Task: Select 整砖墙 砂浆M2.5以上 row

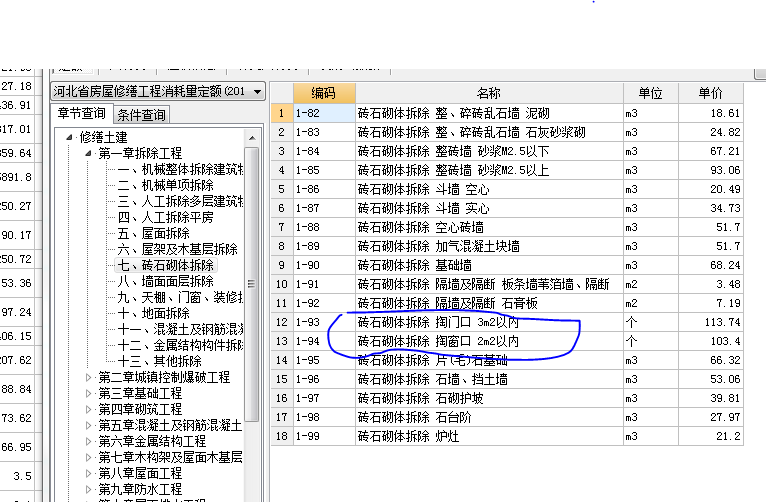Action: 507,170
